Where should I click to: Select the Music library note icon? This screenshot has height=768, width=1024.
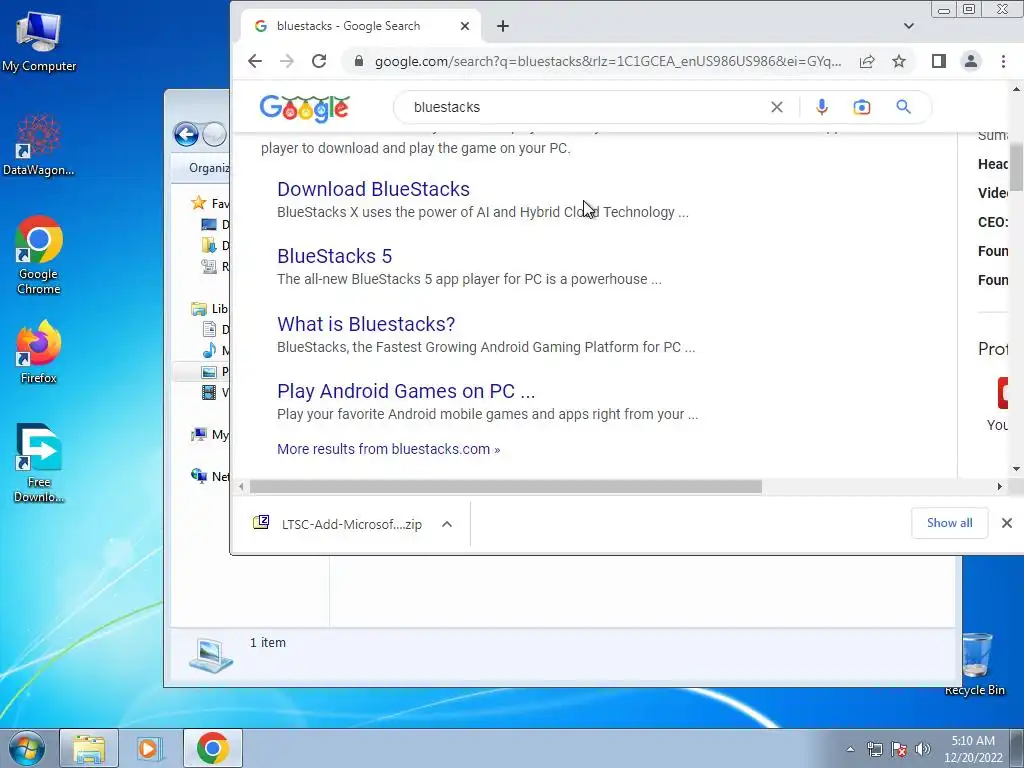coord(209,350)
